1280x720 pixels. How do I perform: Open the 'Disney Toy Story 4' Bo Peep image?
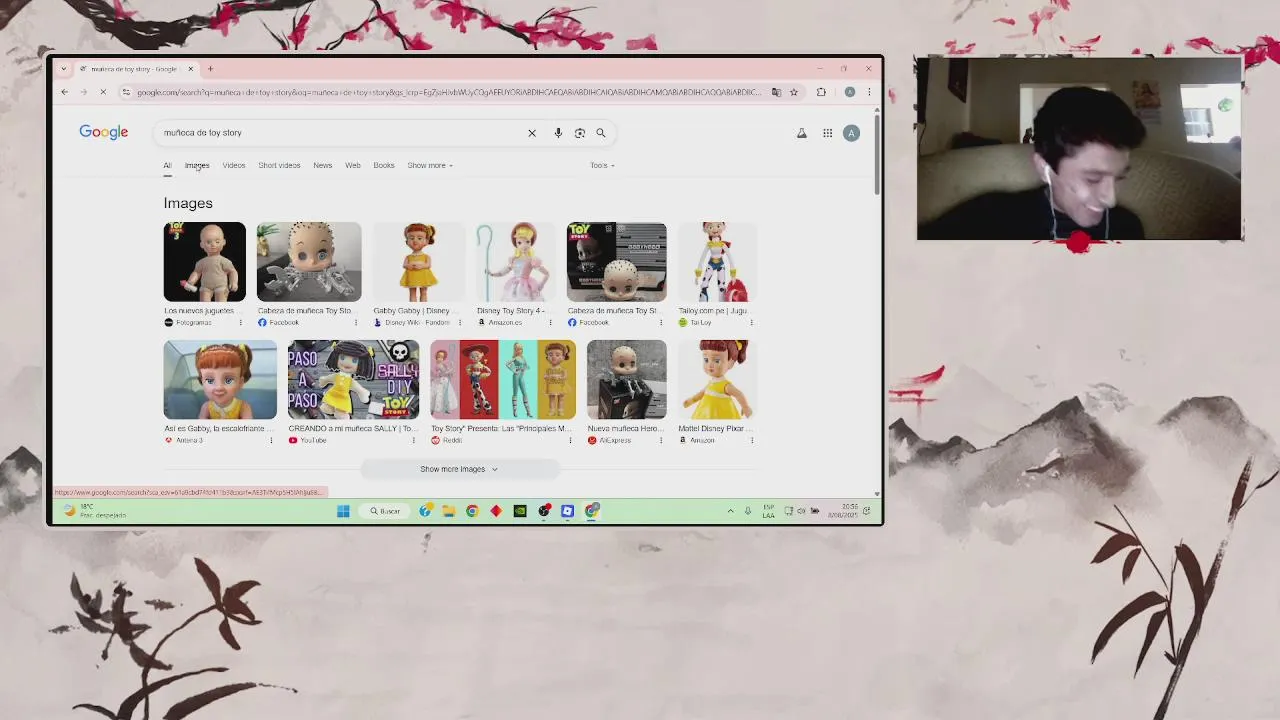coord(516,262)
